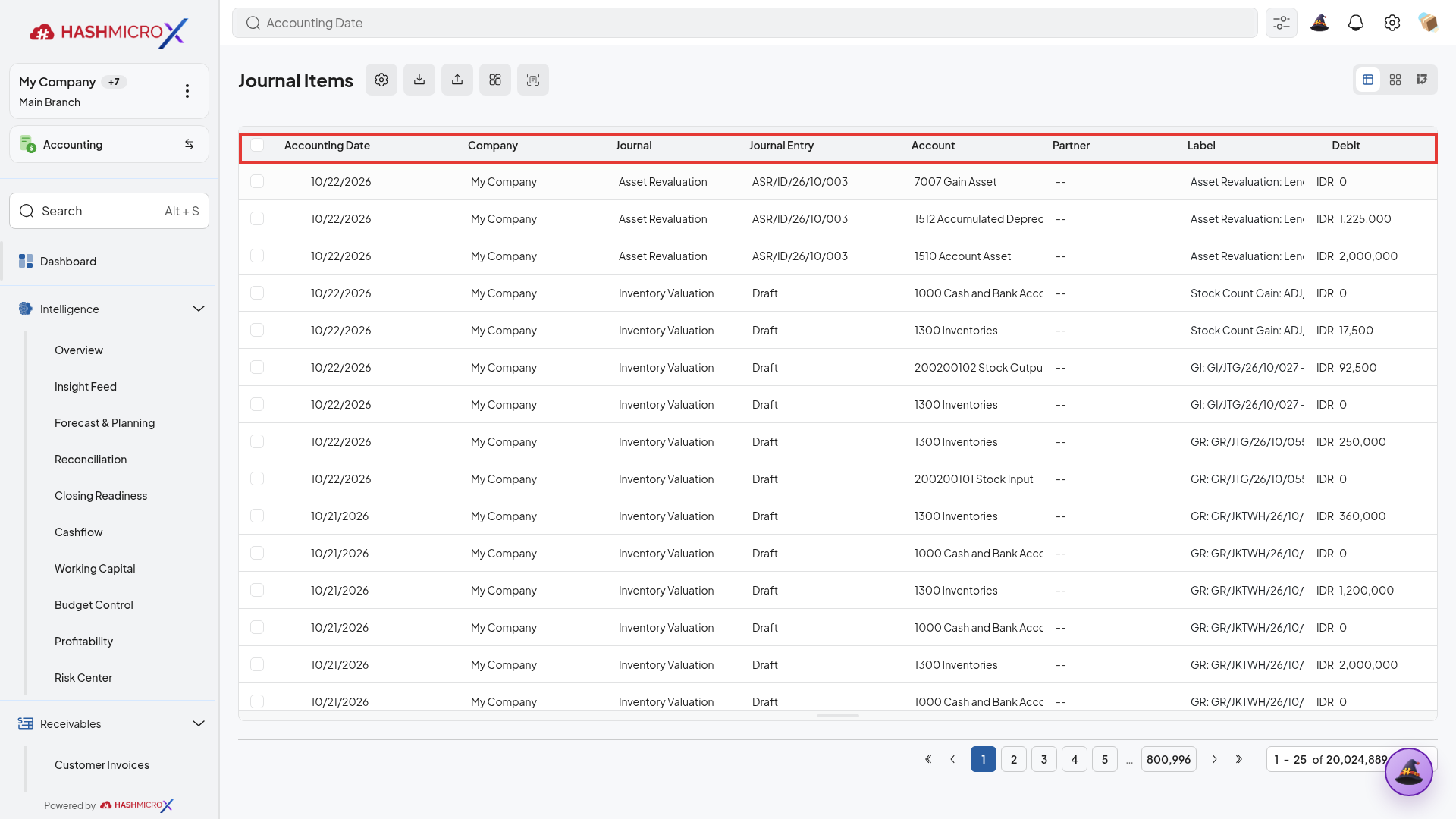The height and width of the screenshot is (819, 1456).
Task: Open the widgets grid icon in toolbar
Action: click(x=495, y=80)
